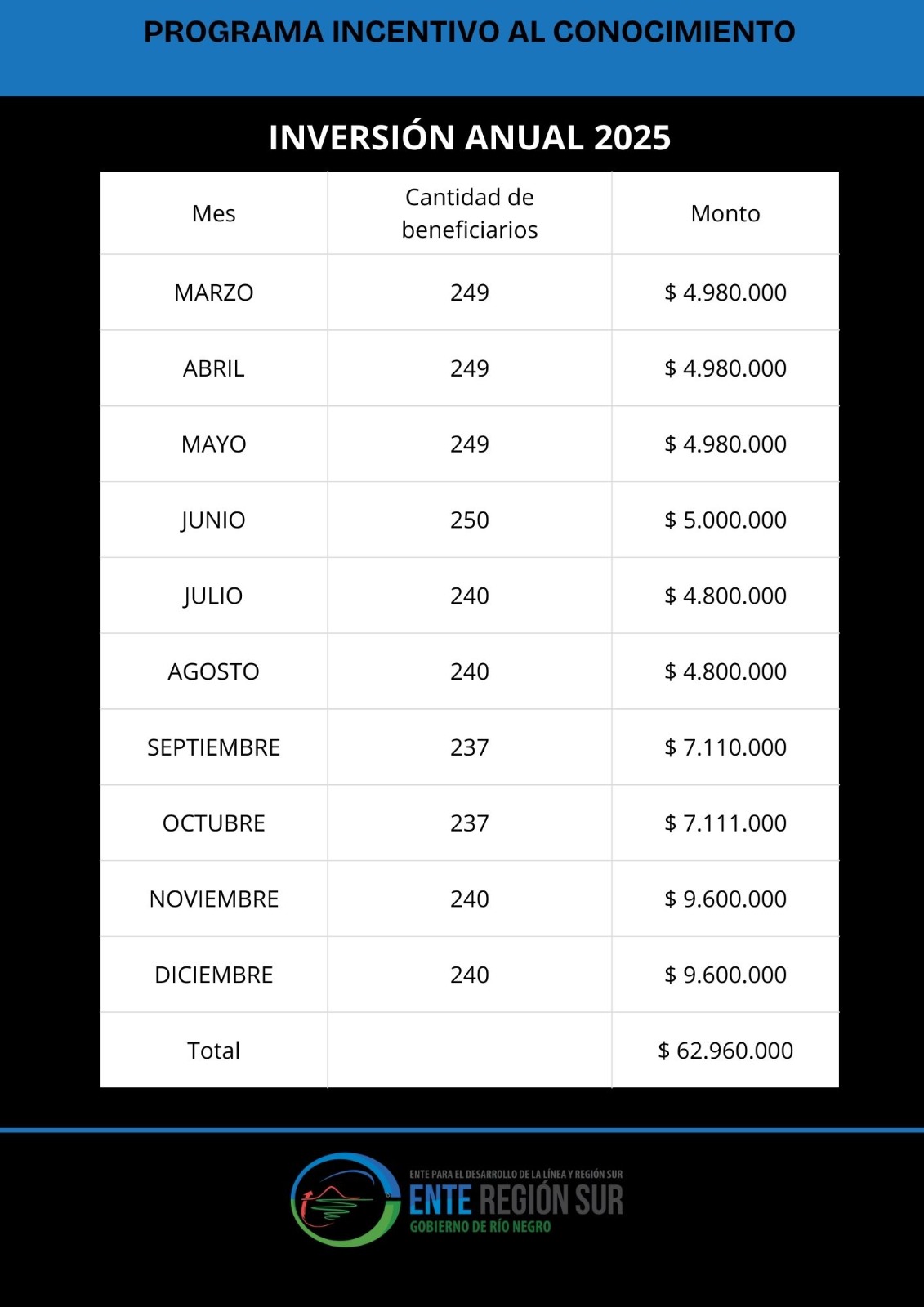Select the MAYO month cell
Screen dimensions: 924x1307
(213, 444)
